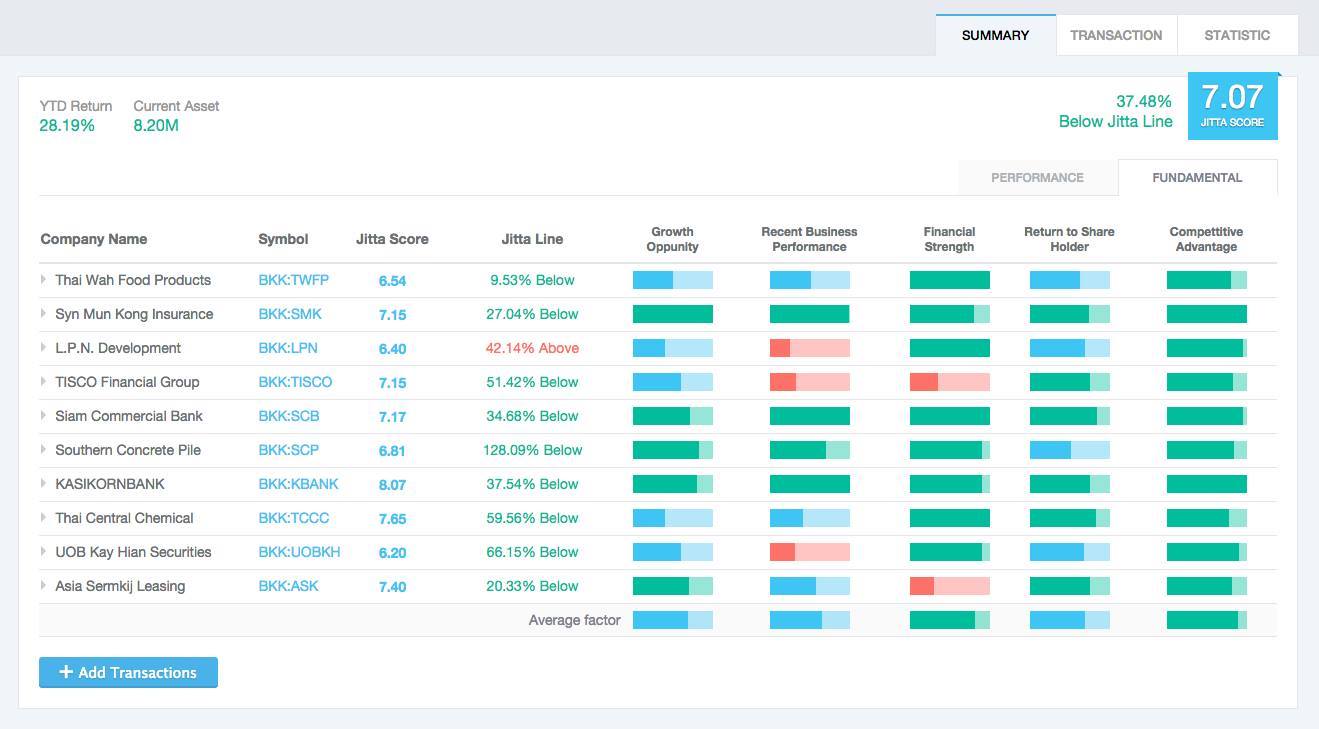Image resolution: width=1319 pixels, height=729 pixels.
Task: Click Thai Wah's Growth Opportunity bar
Action: point(673,280)
